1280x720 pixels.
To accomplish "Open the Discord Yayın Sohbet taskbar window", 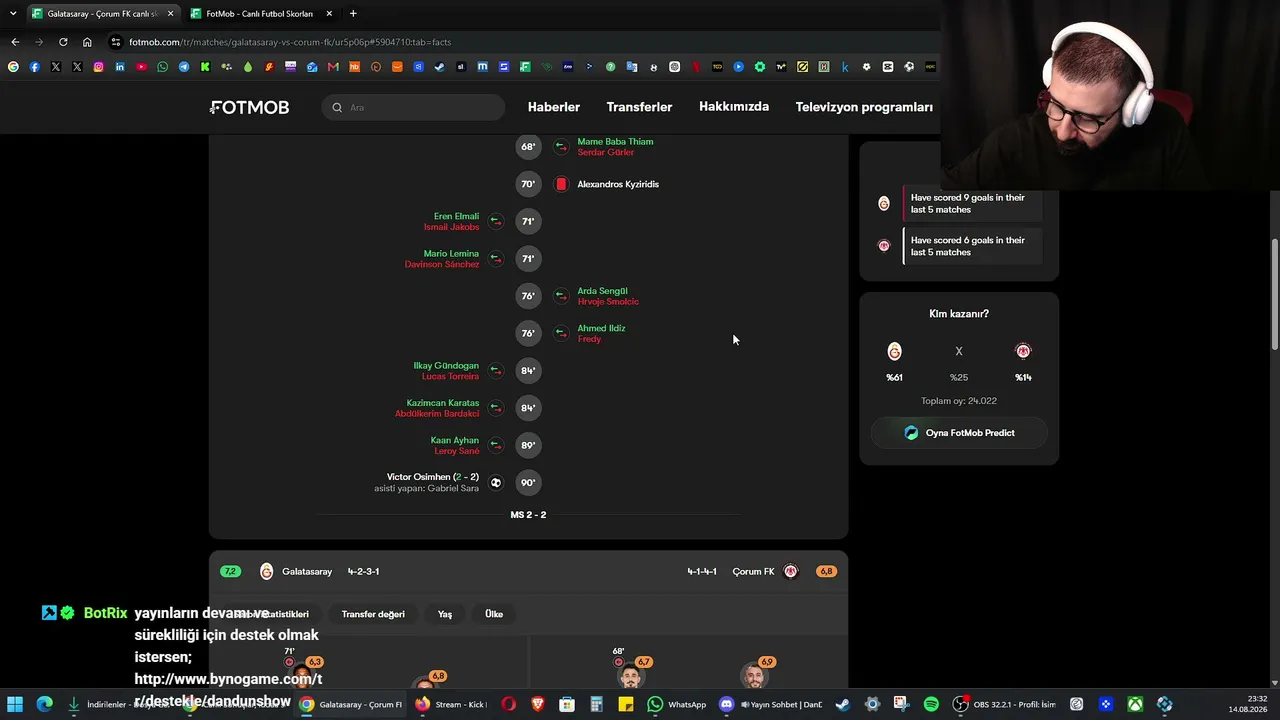I will (x=771, y=704).
